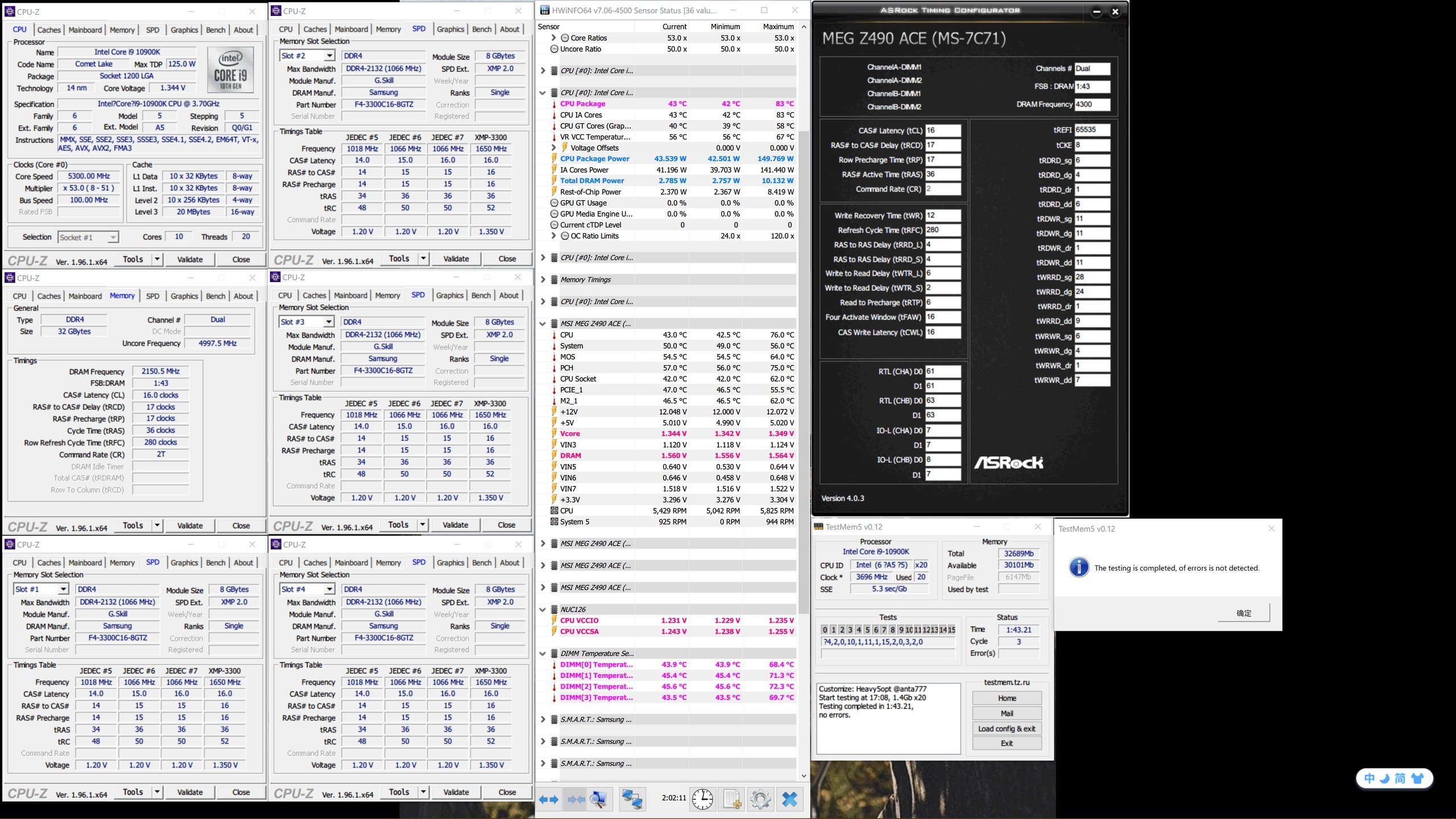Click Load config & exit in TestMem5
Screen dimensions: 1456x819
[1006, 729]
